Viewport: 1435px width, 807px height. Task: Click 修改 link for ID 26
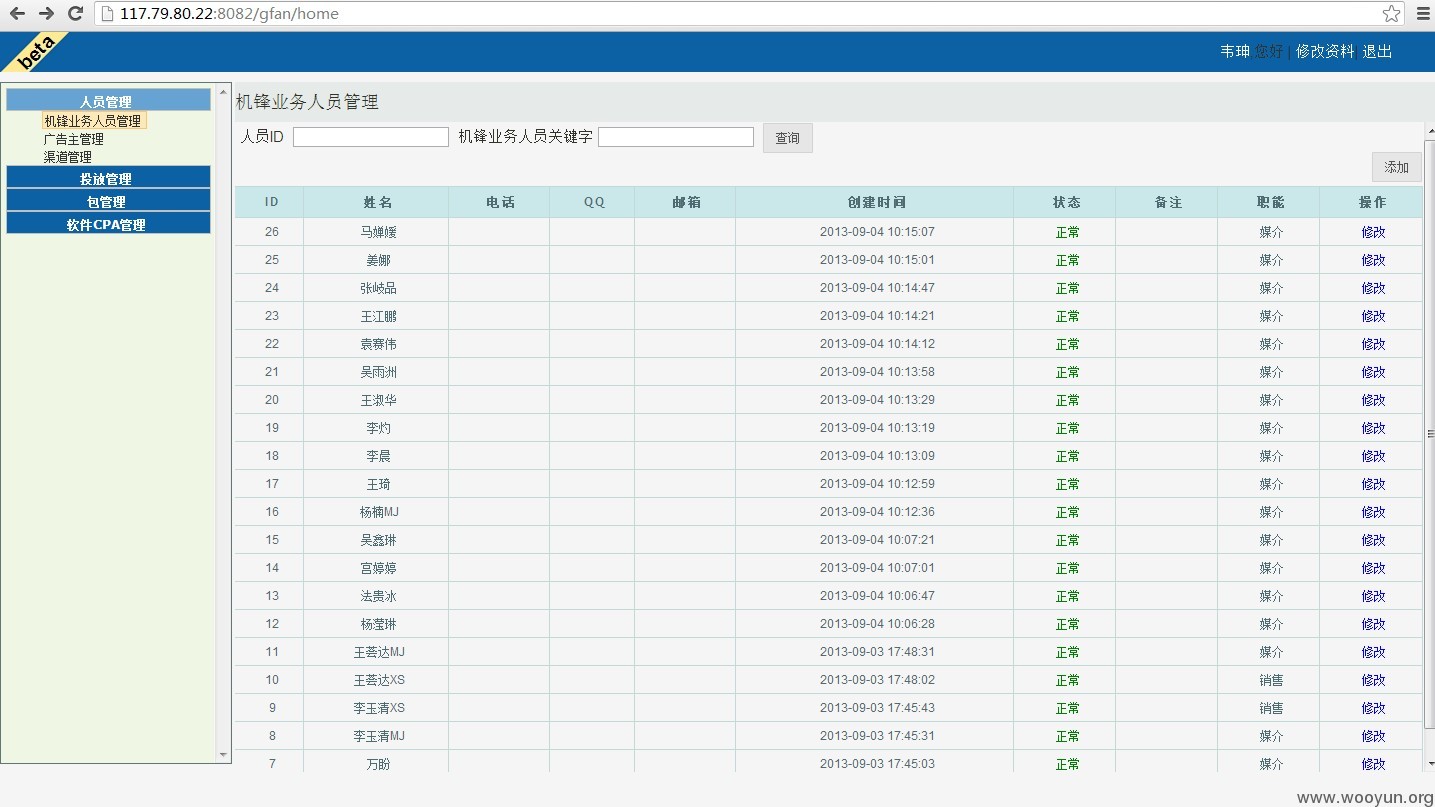[x=1372, y=232]
